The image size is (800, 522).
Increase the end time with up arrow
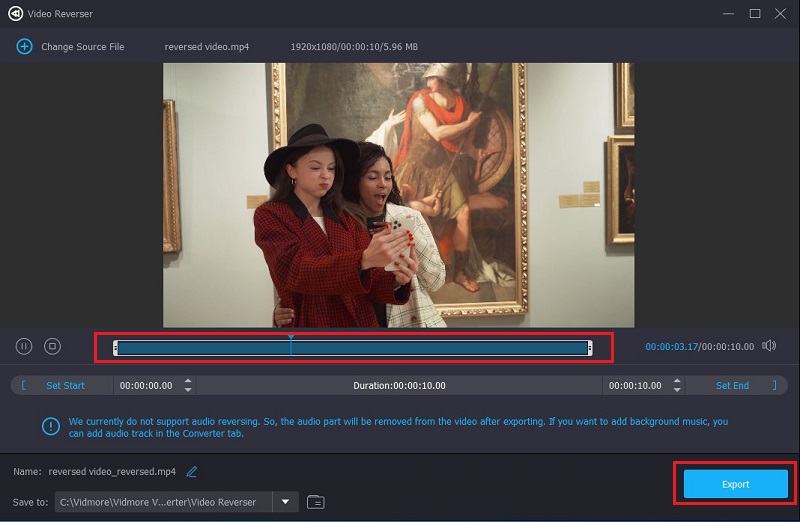tap(677, 381)
